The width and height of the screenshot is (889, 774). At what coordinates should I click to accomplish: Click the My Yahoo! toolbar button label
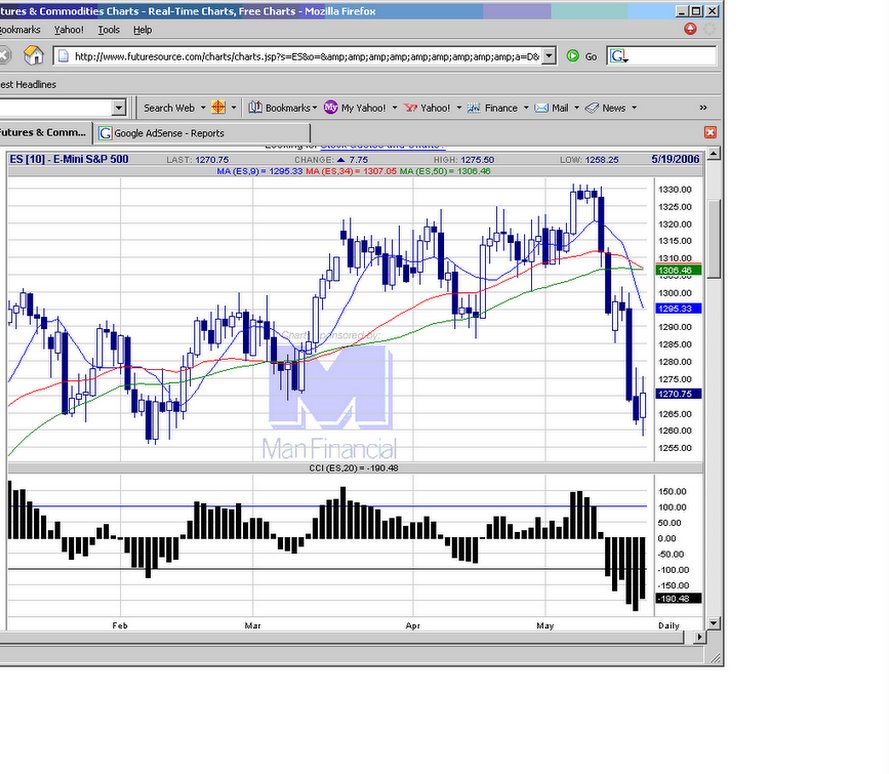coord(363,108)
